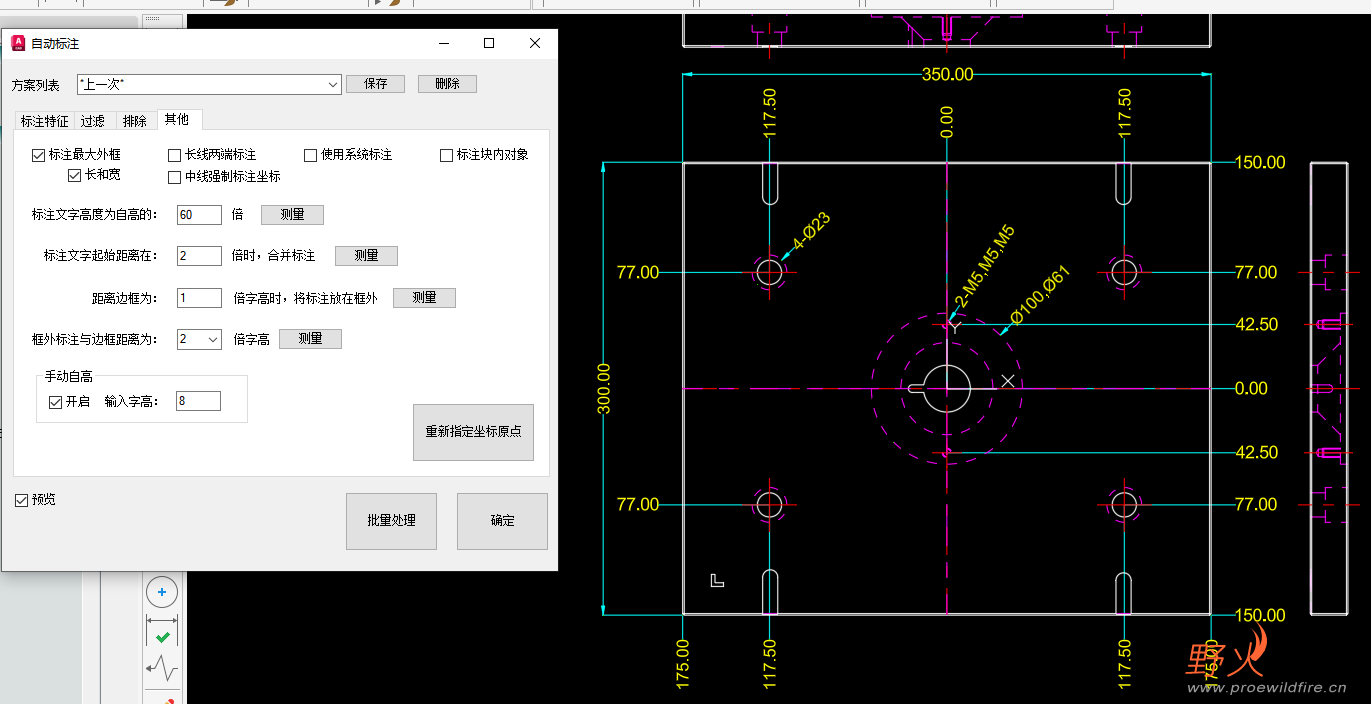This screenshot has height=704, width=1371.
Task: Focus the text height multiplier field showing 60
Action: [x=199, y=214]
